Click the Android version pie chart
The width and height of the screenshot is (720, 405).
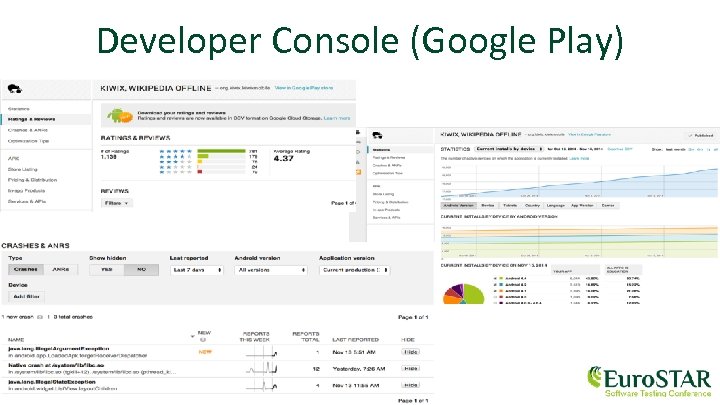tap(463, 294)
